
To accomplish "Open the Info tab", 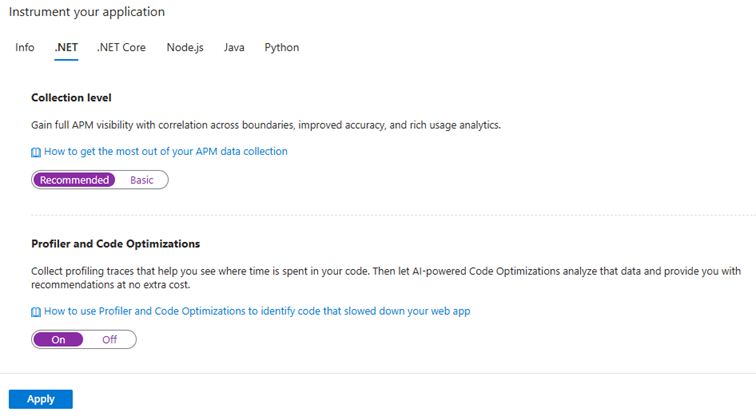I will click(25, 47).
